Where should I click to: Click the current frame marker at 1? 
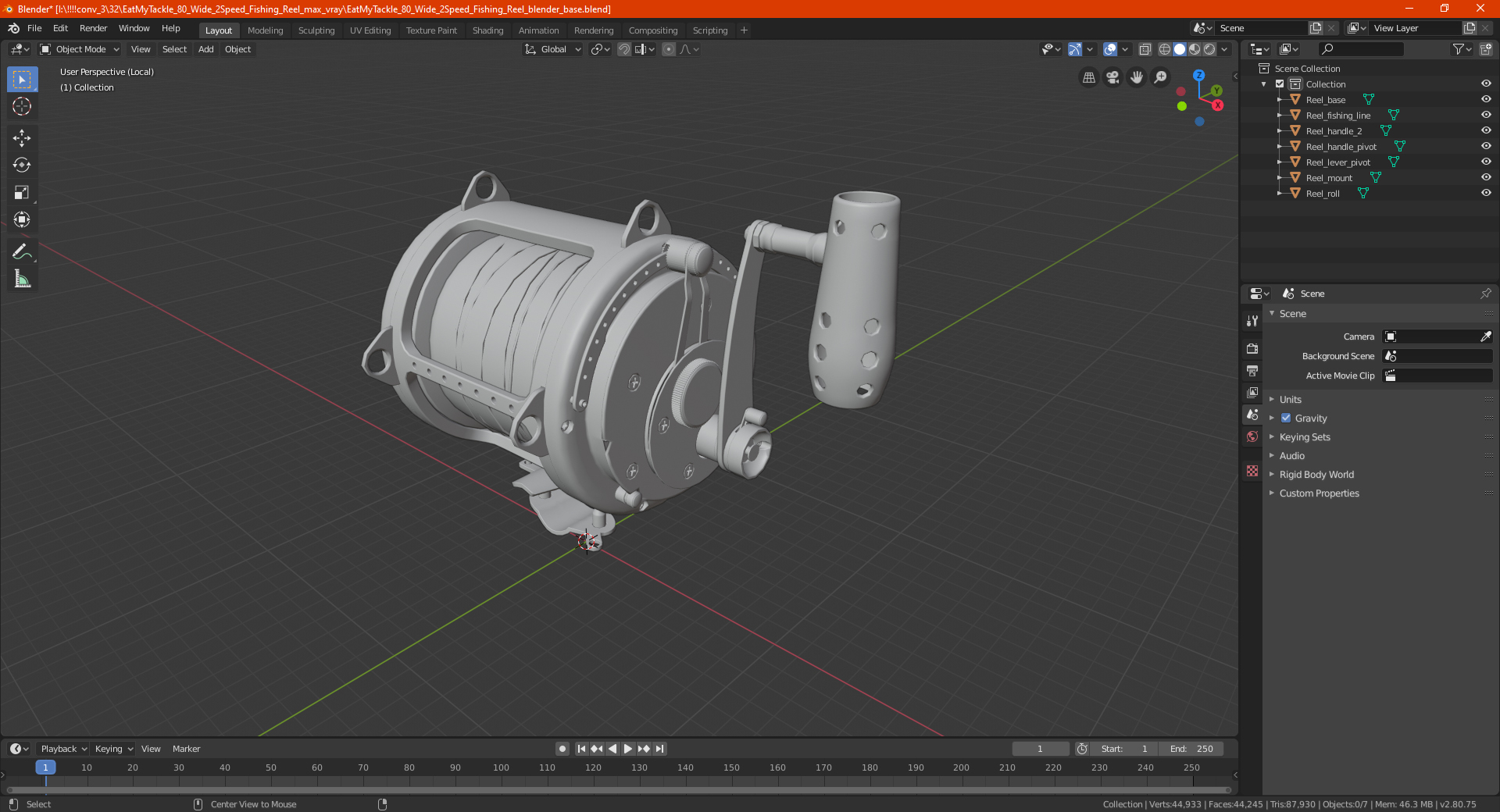click(x=45, y=767)
